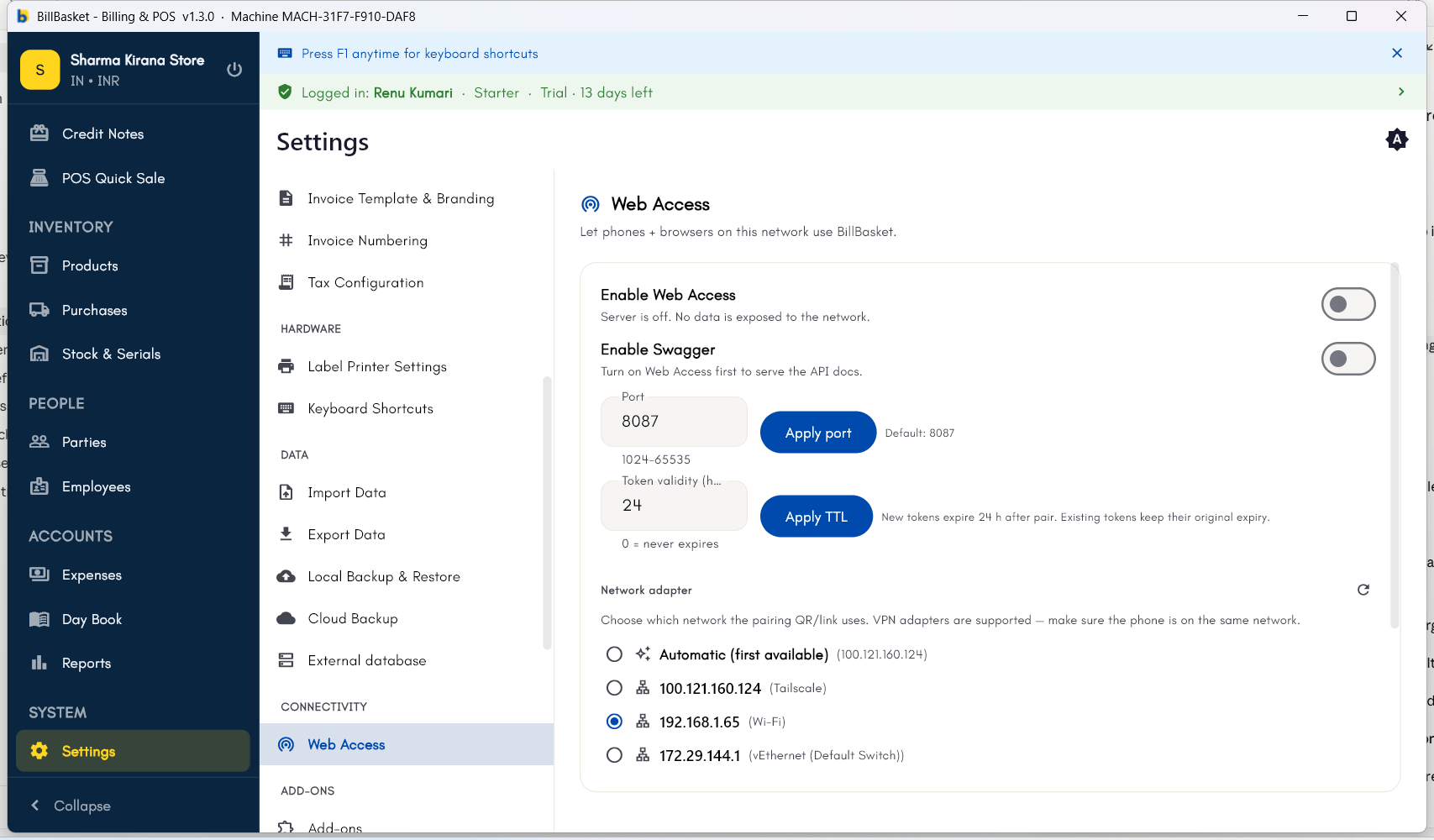1434x840 pixels.
Task: Dismiss the keyboard shortcuts hint banner
Action: pos(1397,53)
